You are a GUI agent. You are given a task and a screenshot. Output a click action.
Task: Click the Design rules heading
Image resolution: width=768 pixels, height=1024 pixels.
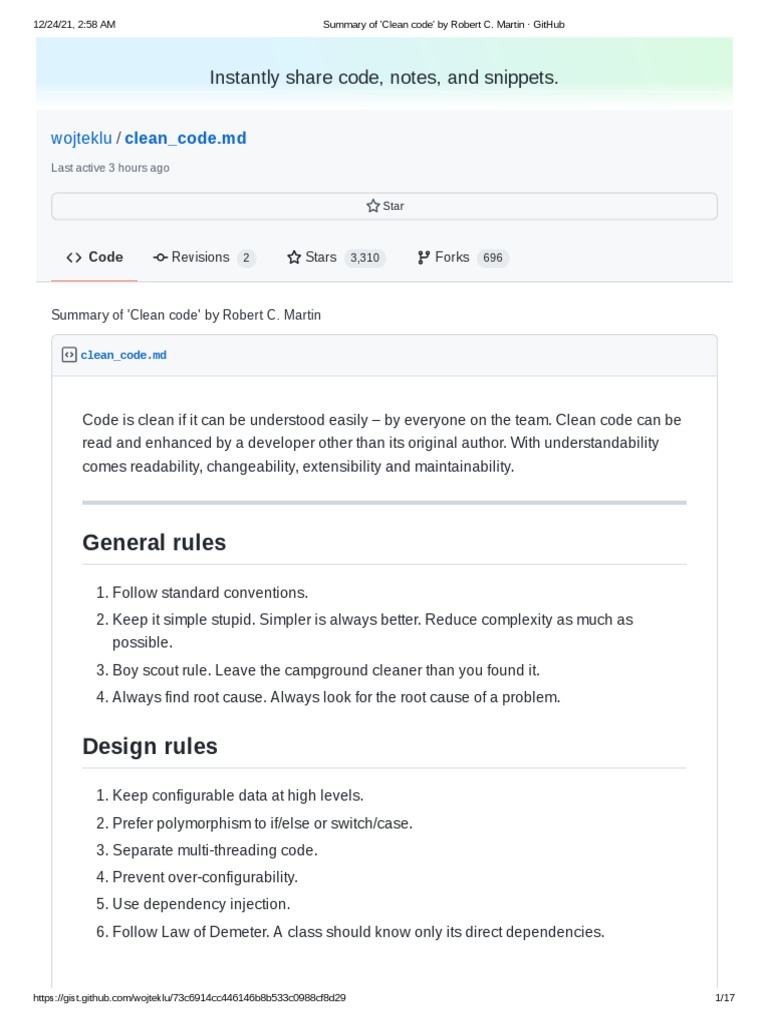[150, 746]
